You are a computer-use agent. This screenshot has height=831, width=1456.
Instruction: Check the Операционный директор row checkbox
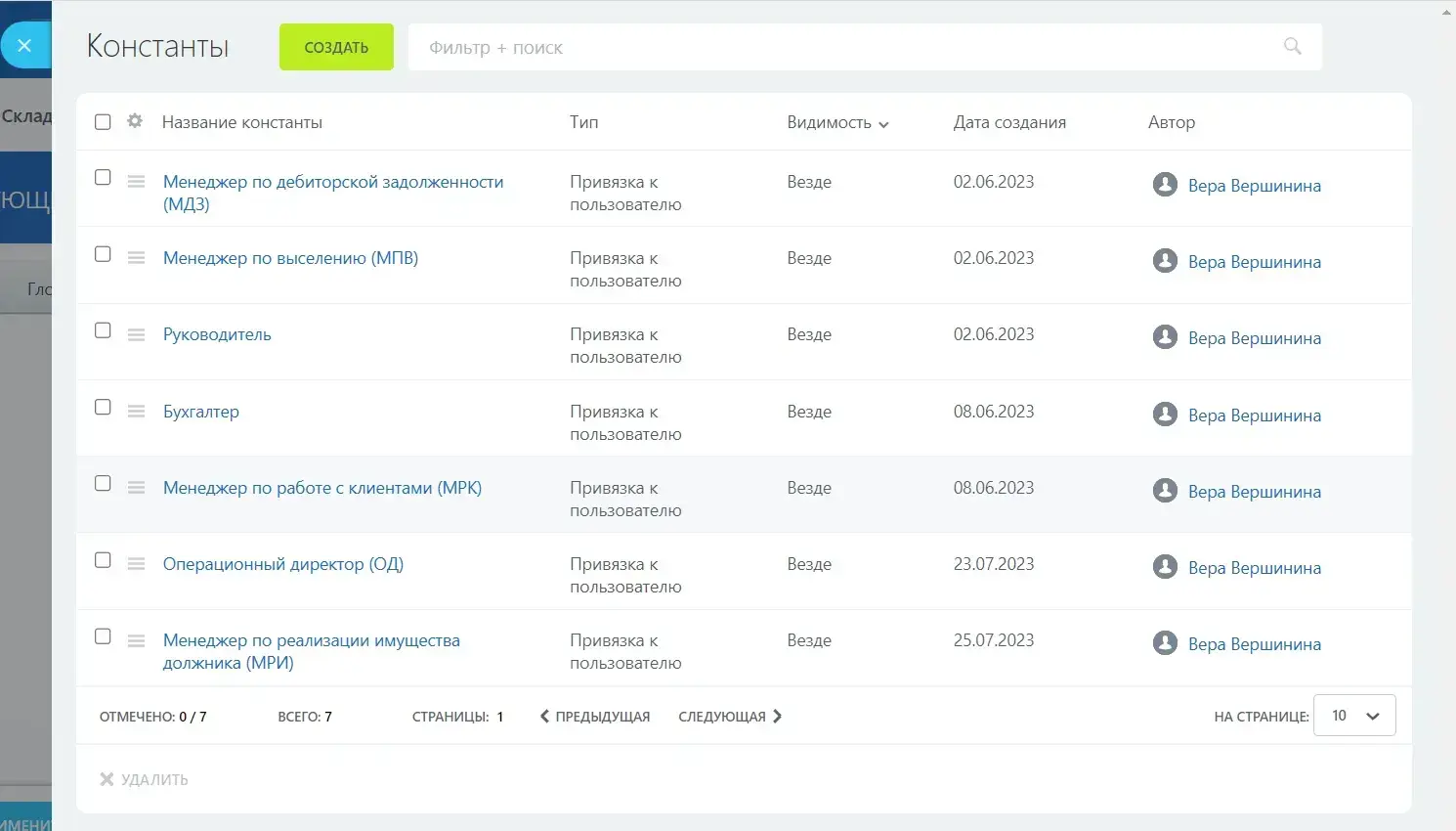tap(103, 560)
